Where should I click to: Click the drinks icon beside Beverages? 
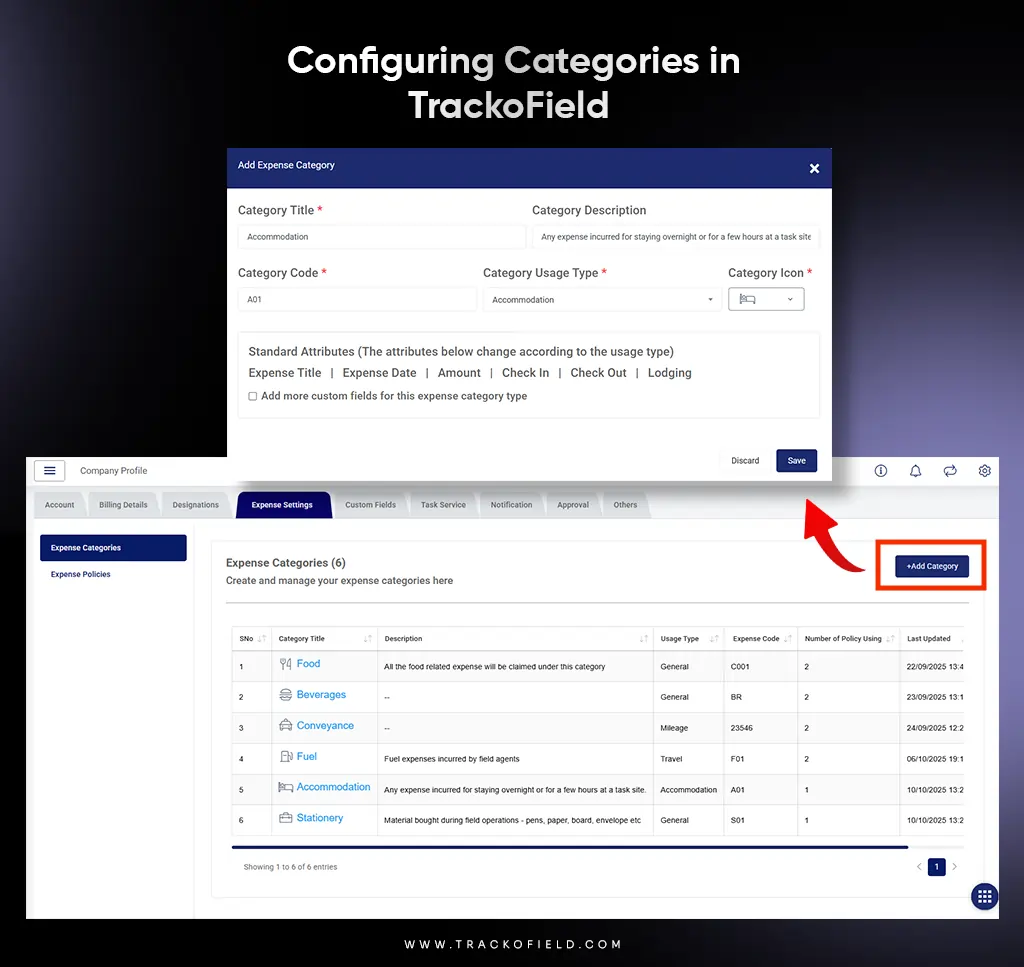coord(287,694)
